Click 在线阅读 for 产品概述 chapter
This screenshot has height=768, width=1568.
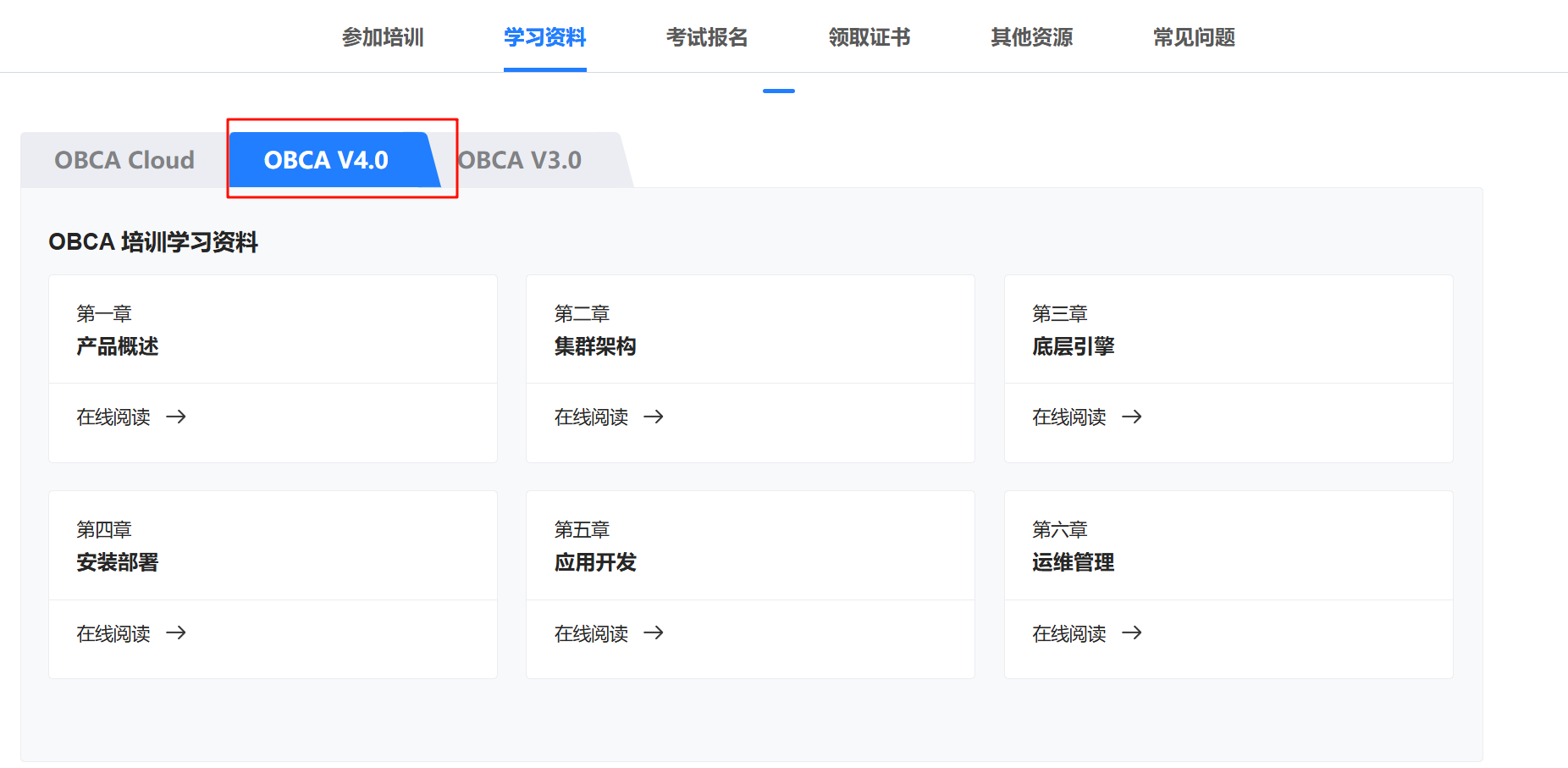pyautogui.click(x=113, y=417)
